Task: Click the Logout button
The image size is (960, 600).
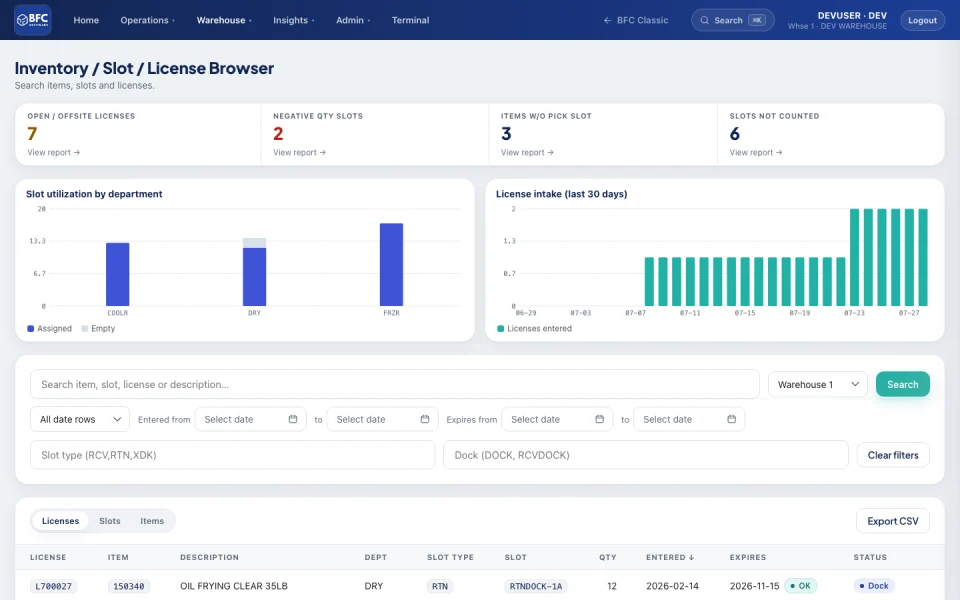Action: [922, 20]
